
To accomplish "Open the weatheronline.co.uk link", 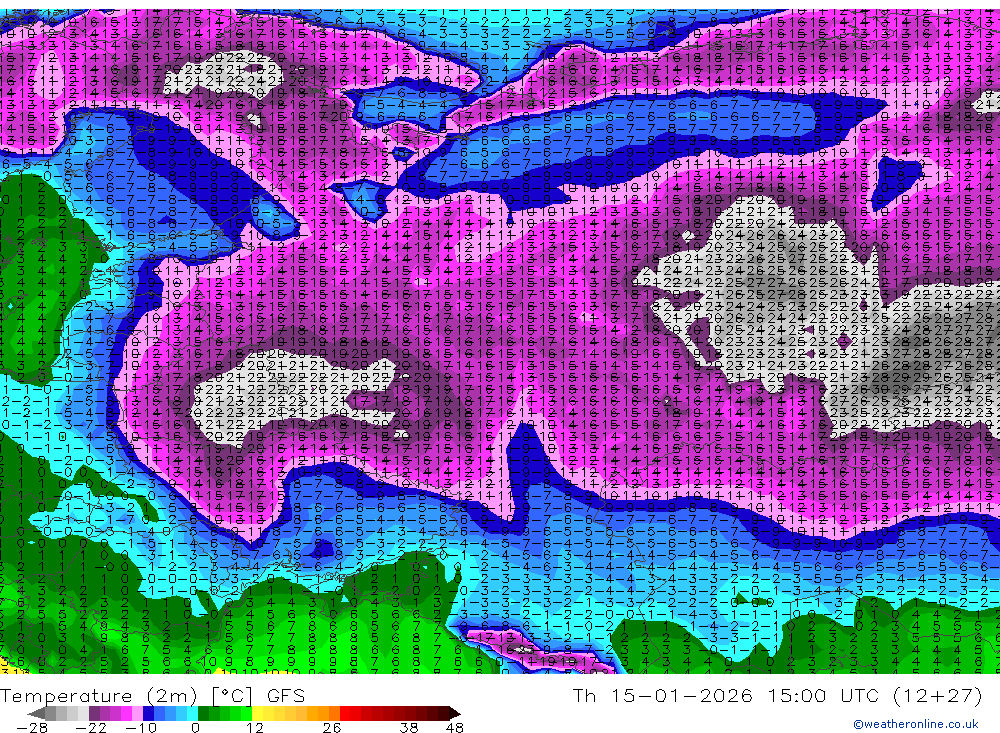I will click(x=916, y=724).
